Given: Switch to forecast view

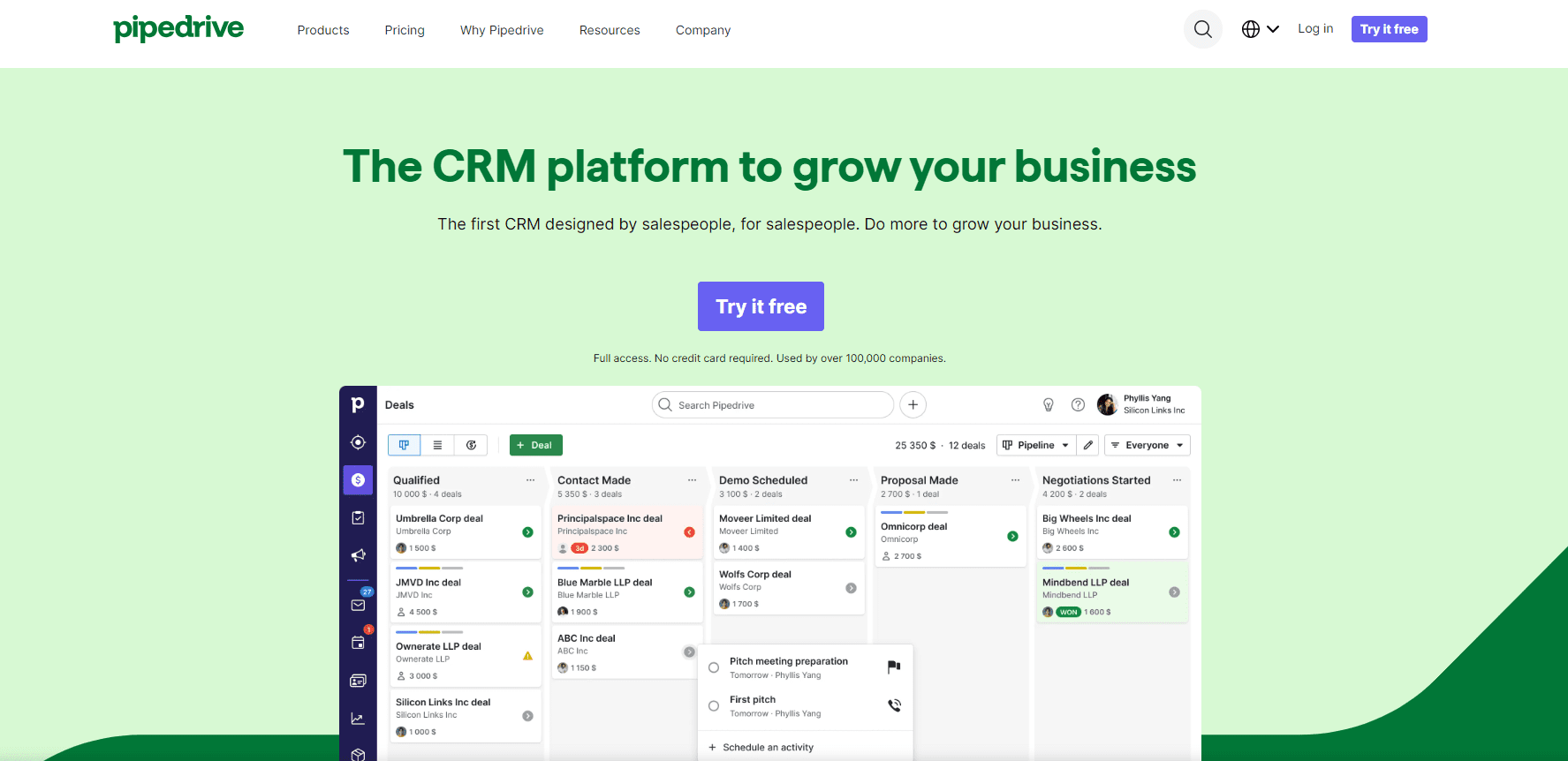Looking at the screenshot, I should point(471,445).
